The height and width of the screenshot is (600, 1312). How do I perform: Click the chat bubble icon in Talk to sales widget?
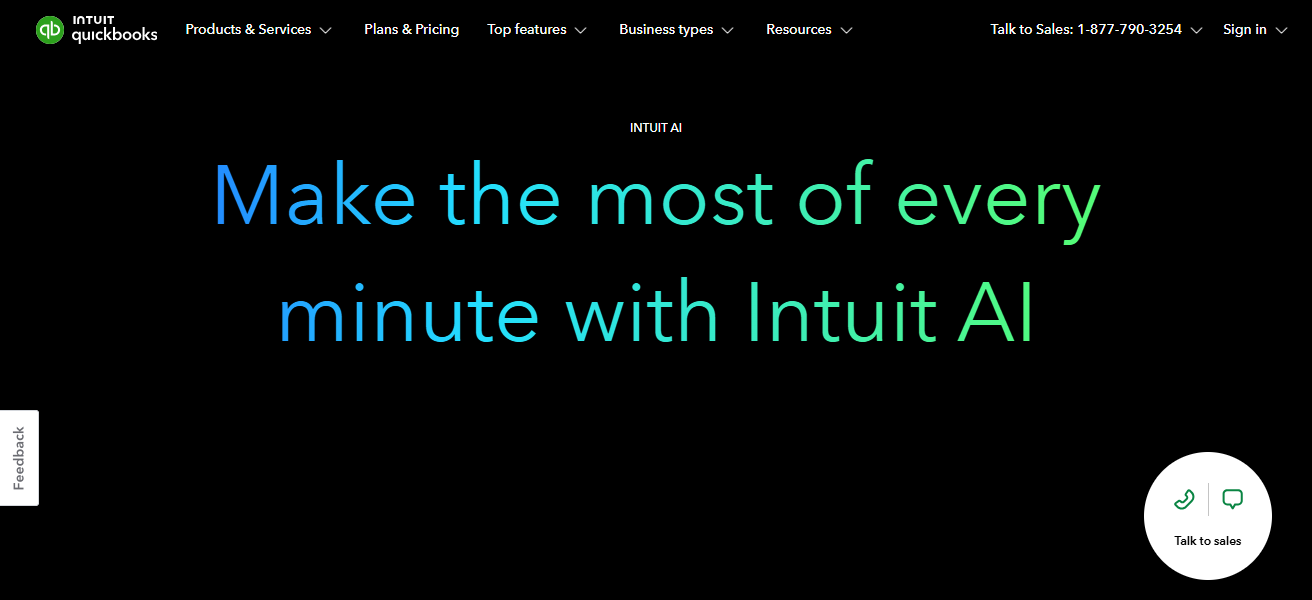point(1233,499)
